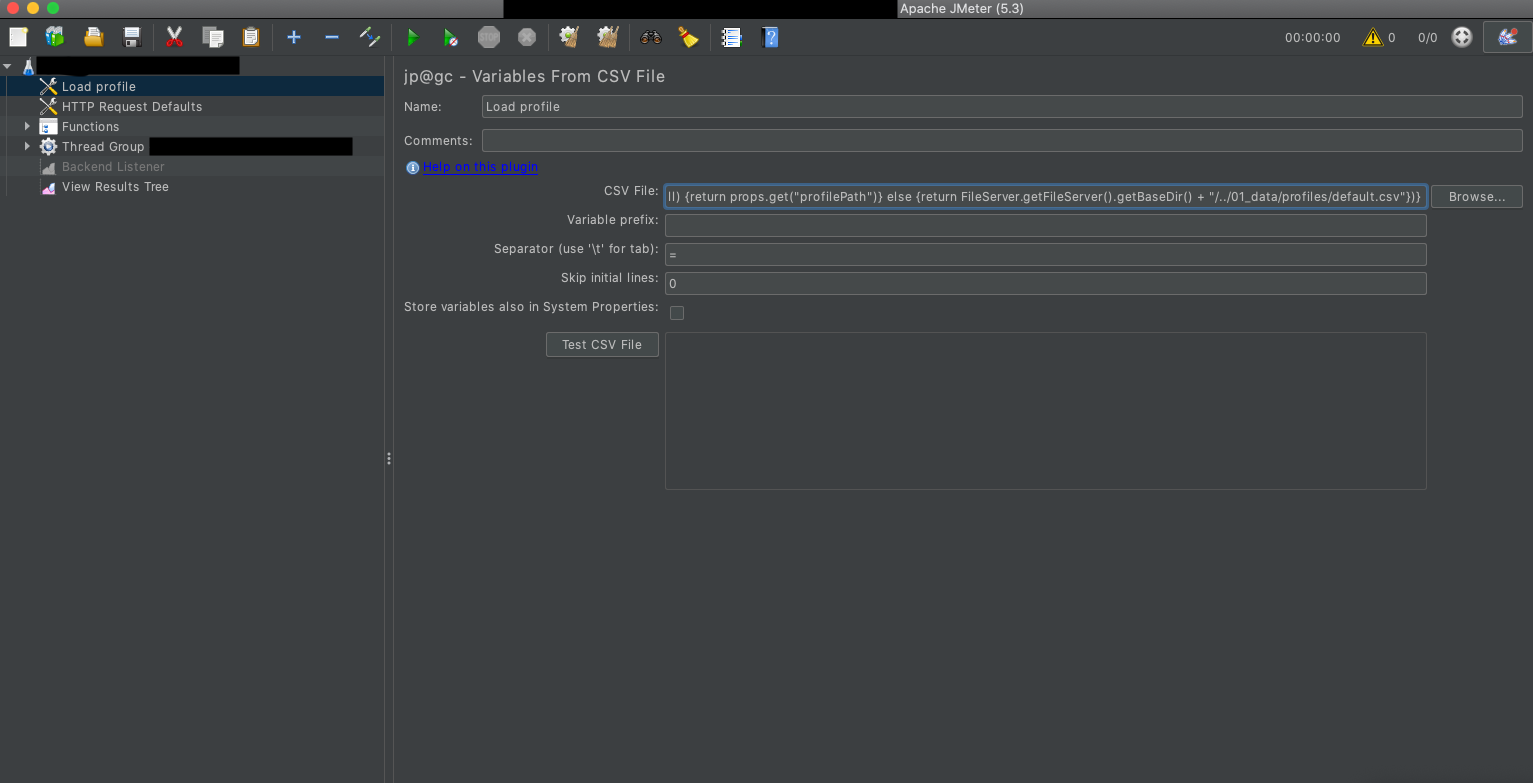1533x783 pixels.
Task: Open the Function Helper dialog icon
Action: (x=731, y=37)
